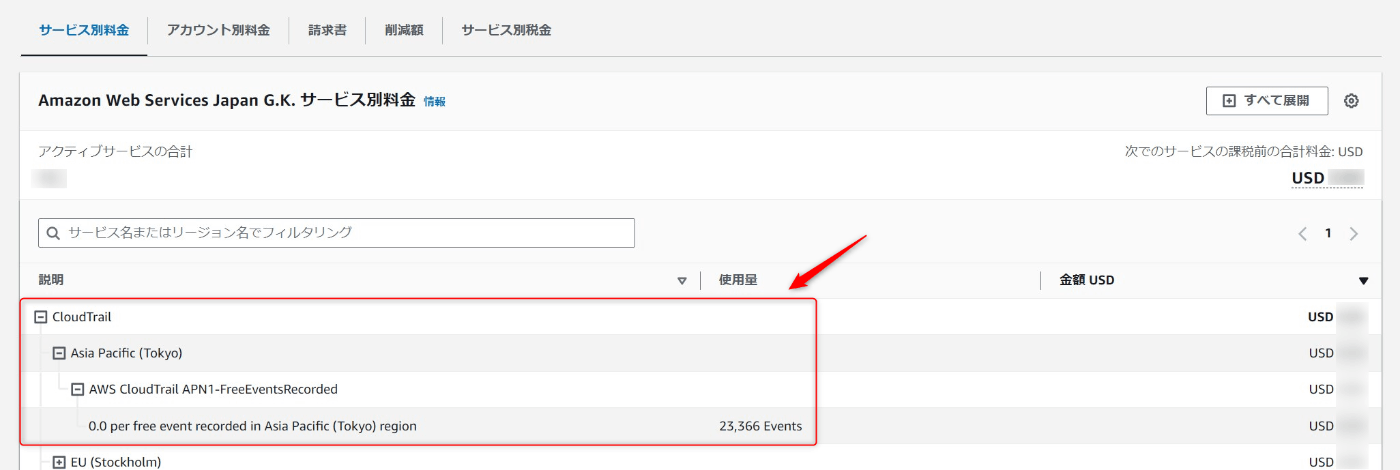1400x470 pixels.
Task: Click the アクティブサービスの合計 label
Action: point(115,152)
